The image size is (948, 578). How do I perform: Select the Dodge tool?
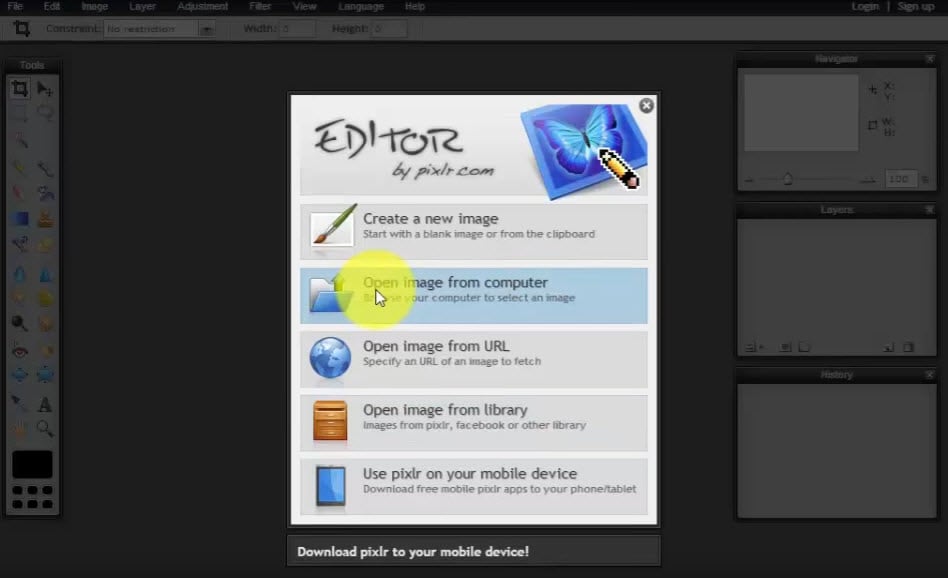tap(19, 323)
